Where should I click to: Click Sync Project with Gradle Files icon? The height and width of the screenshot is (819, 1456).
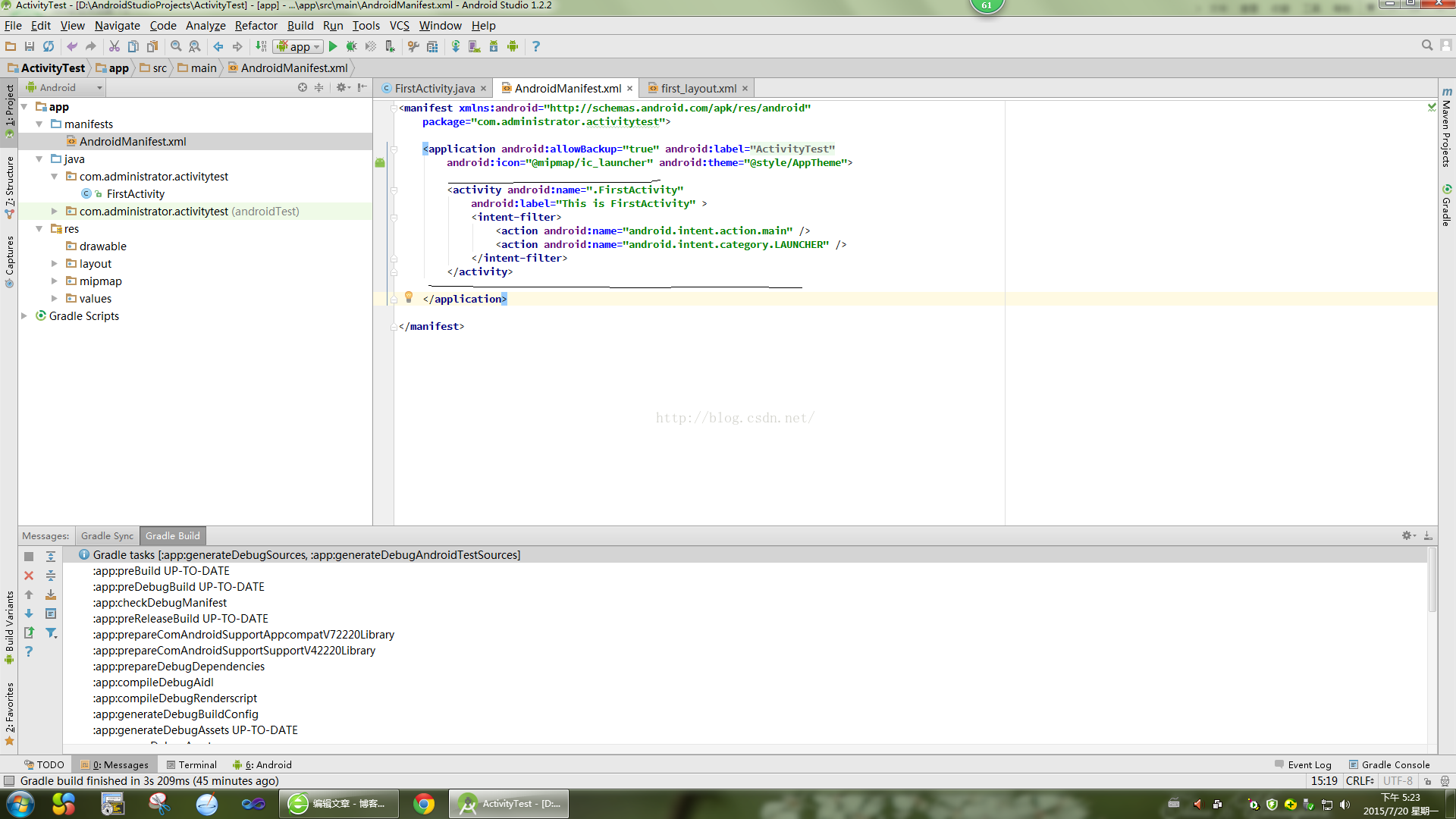(456, 46)
